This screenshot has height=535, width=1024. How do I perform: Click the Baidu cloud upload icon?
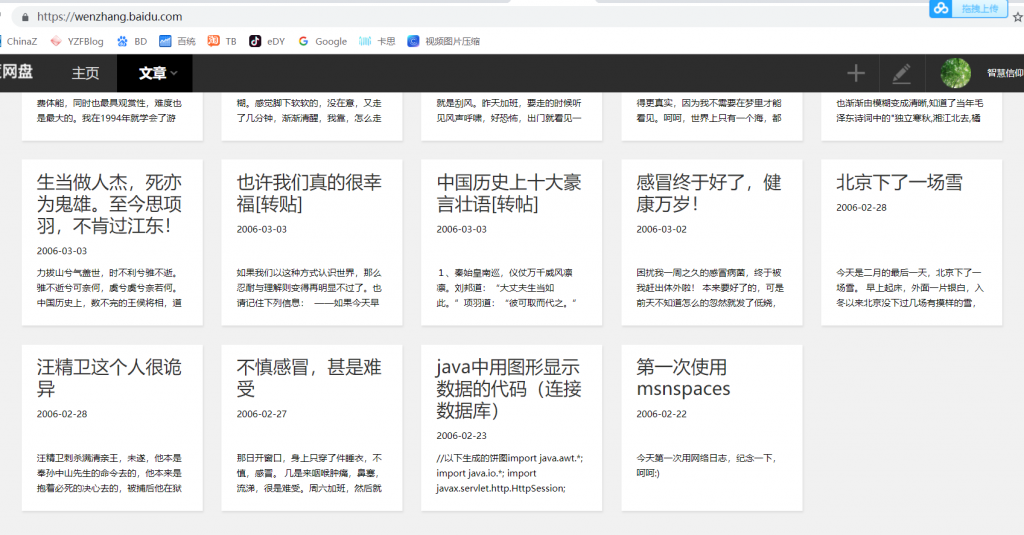pos(940,8)
